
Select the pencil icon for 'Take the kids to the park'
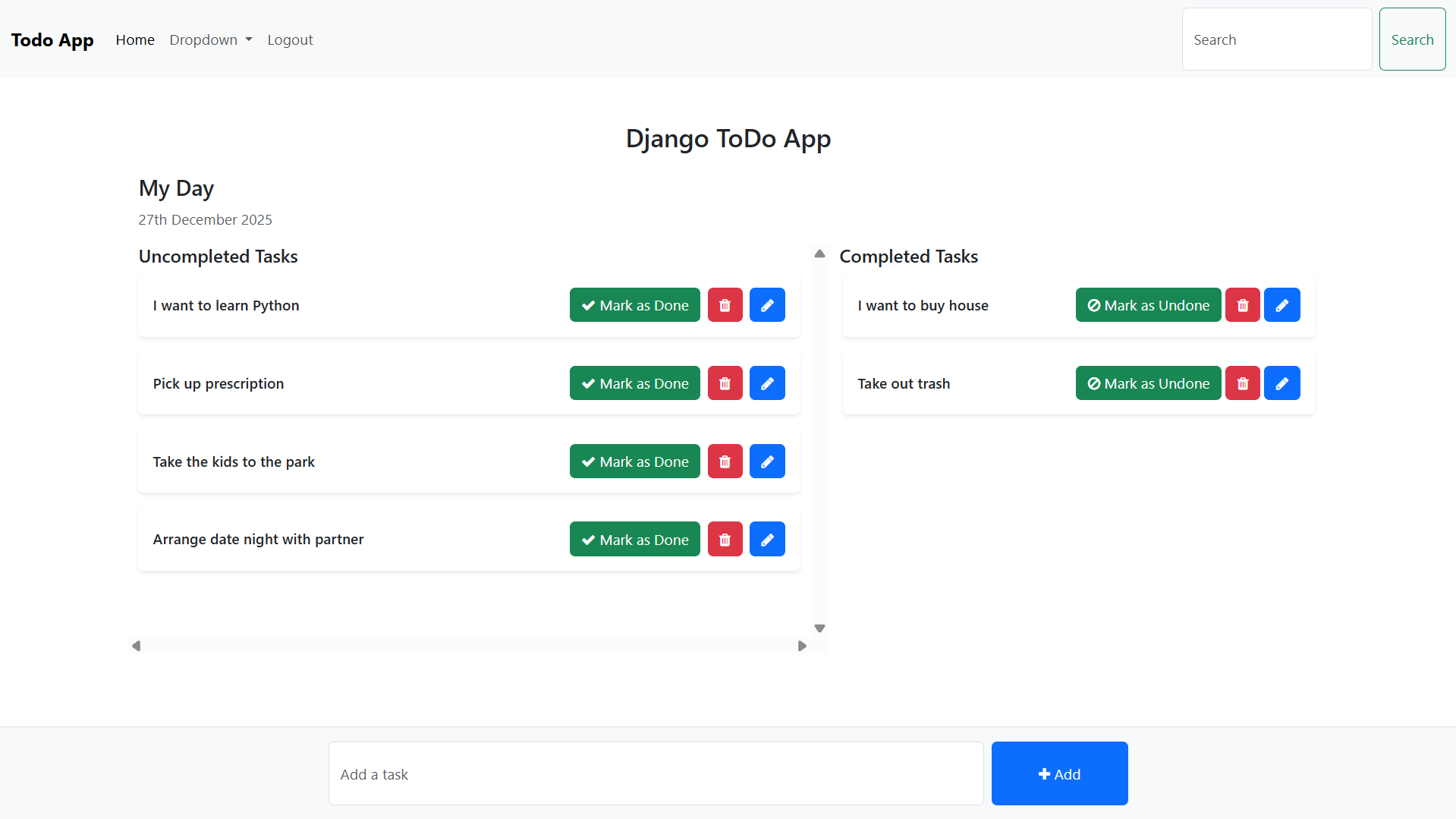click(x=767, y=461)
